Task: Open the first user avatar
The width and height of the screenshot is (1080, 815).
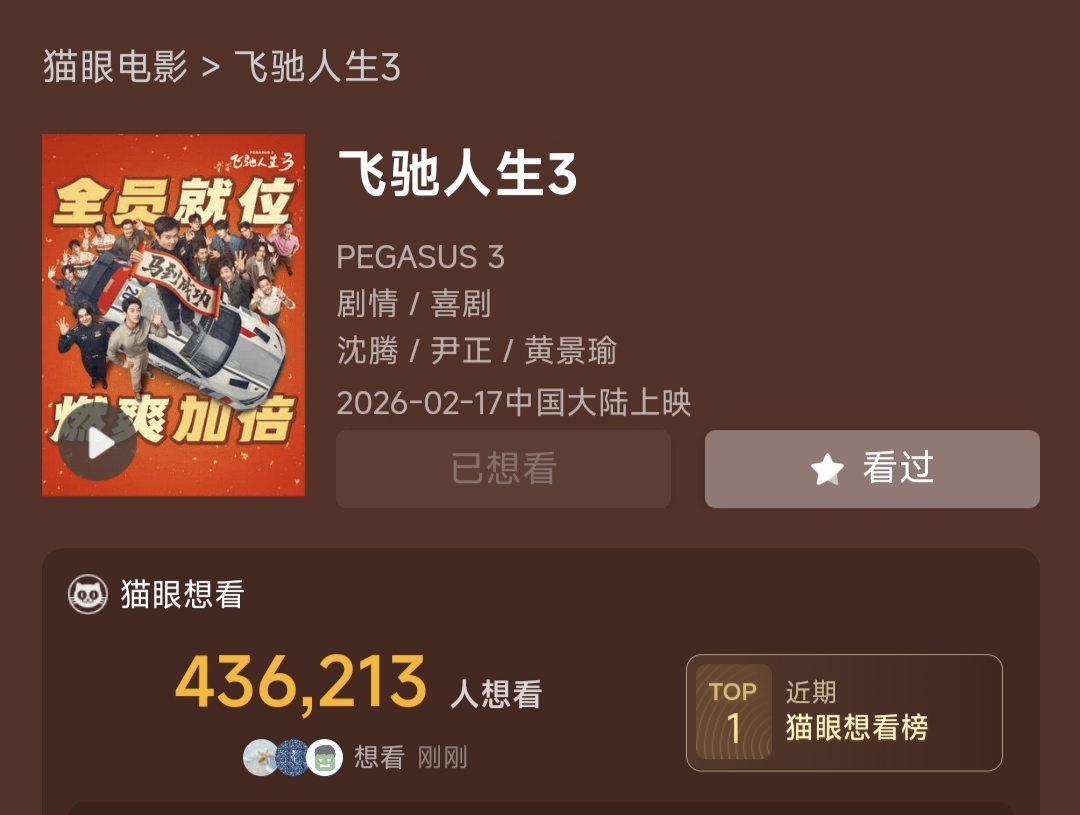Action: [x=261, y=757]
